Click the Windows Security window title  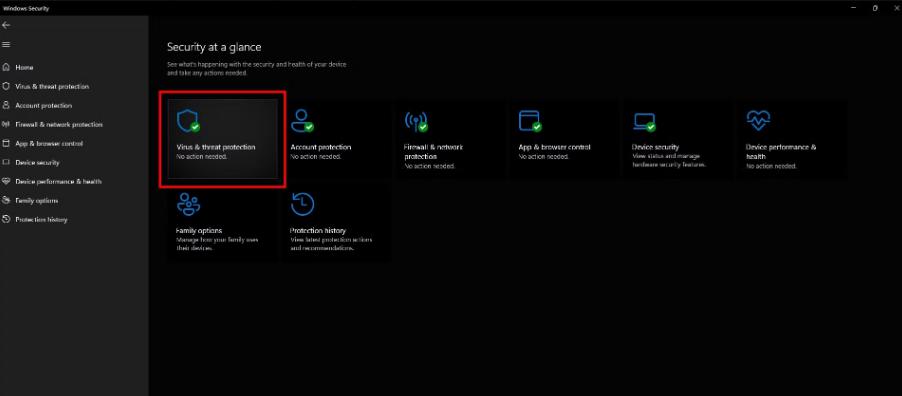[x=26, y=9]
